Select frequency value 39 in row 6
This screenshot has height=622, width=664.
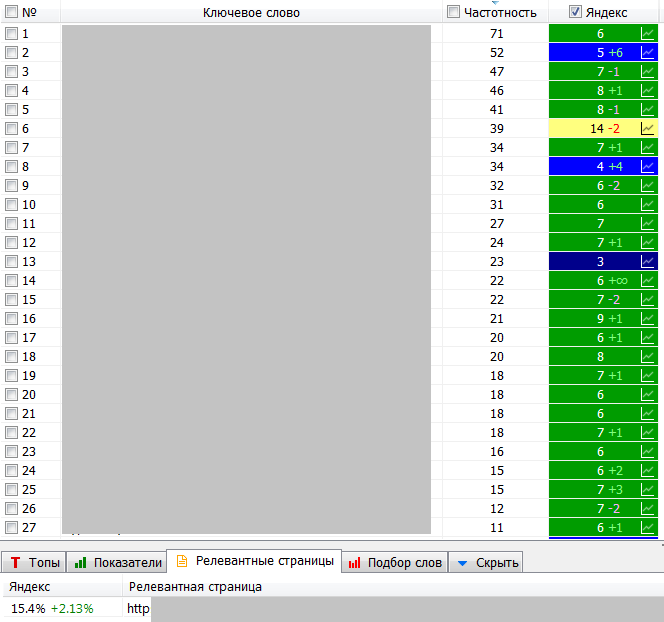point(496,128)
